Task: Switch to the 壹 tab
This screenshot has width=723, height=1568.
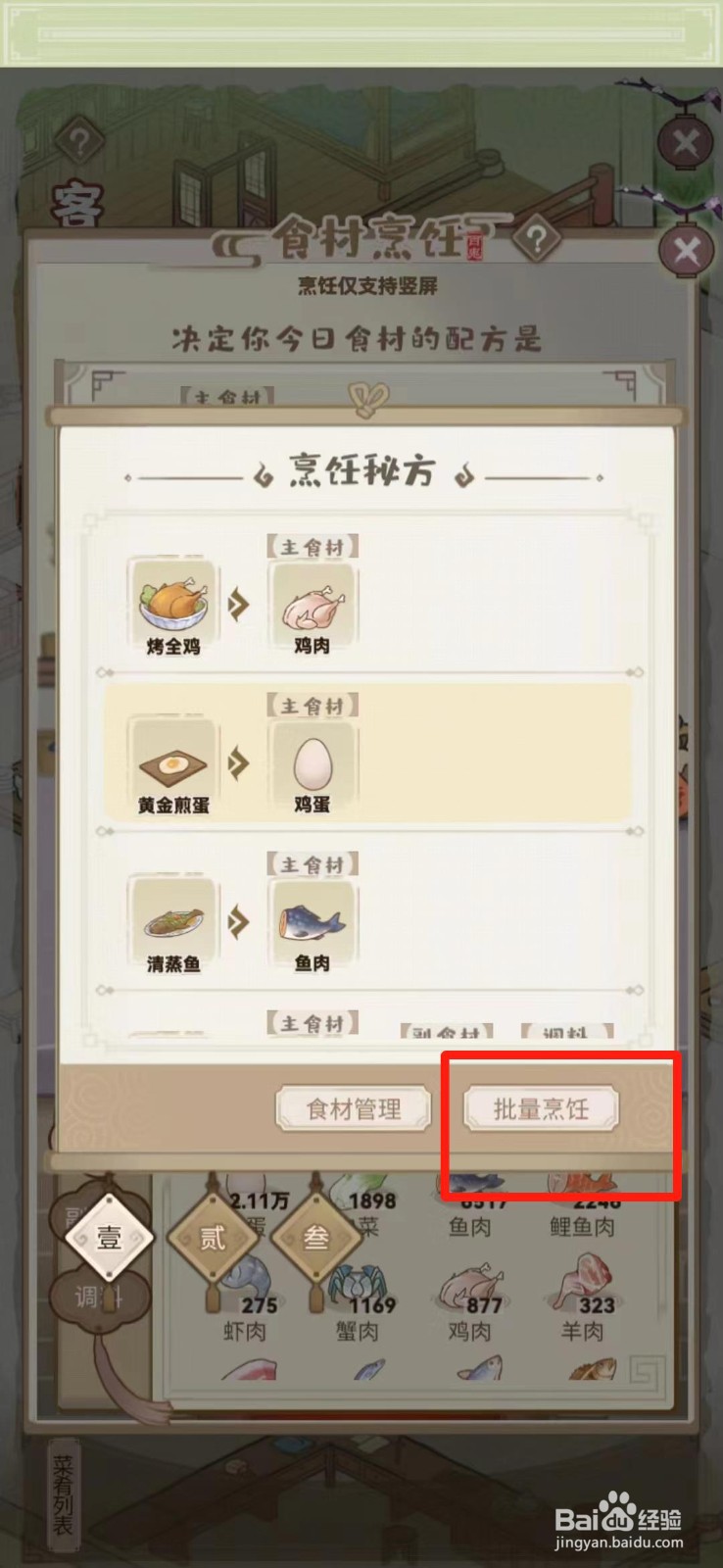Action: pyautogui.click(x=108, y=1238)
